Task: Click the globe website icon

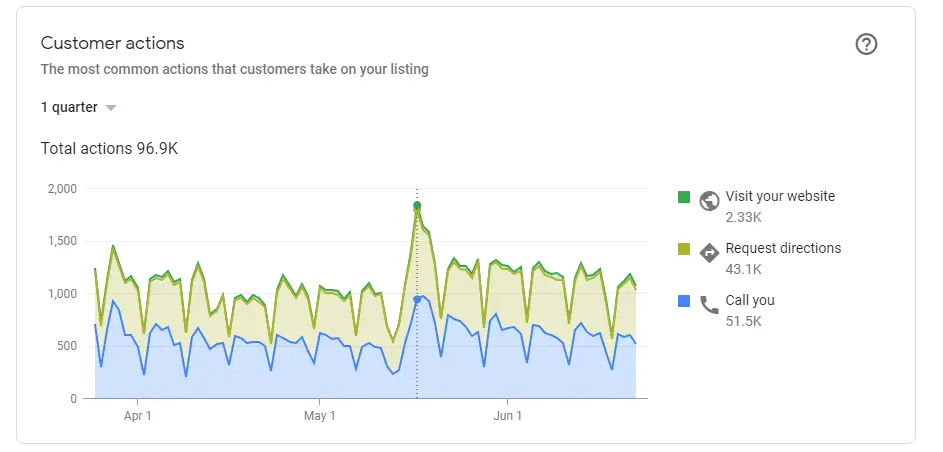Action: 710,198
